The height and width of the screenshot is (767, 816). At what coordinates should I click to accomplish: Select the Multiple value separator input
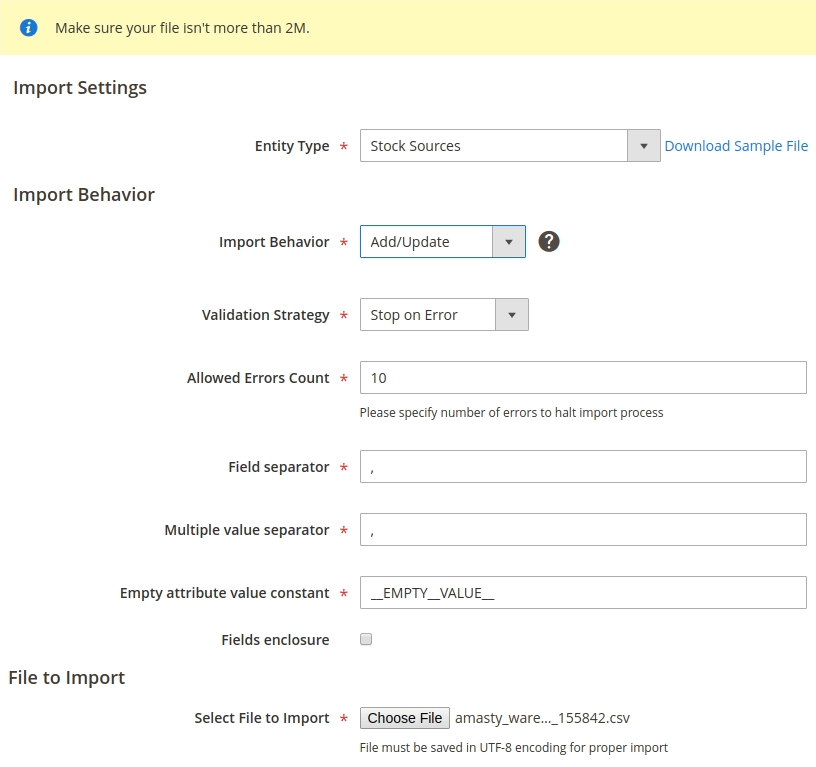click(x=582, y=530)
